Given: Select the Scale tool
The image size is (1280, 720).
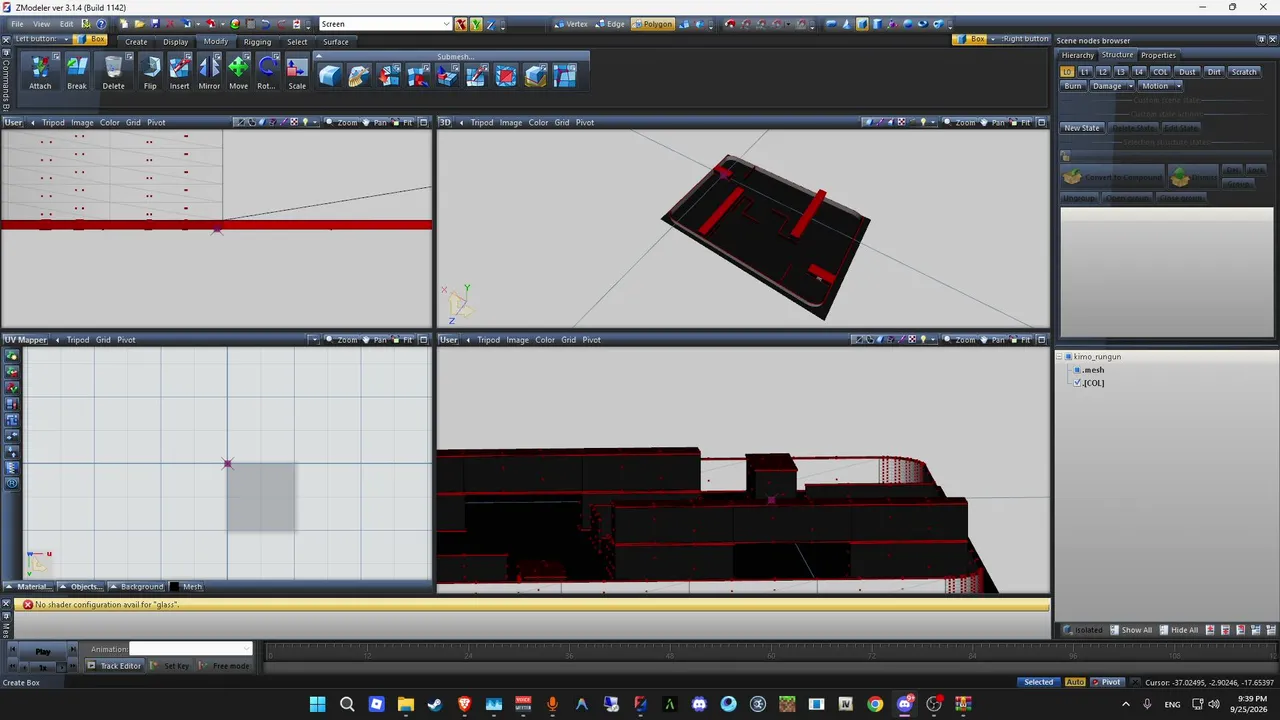Looking at the screenshot, I should coord(297,72).
